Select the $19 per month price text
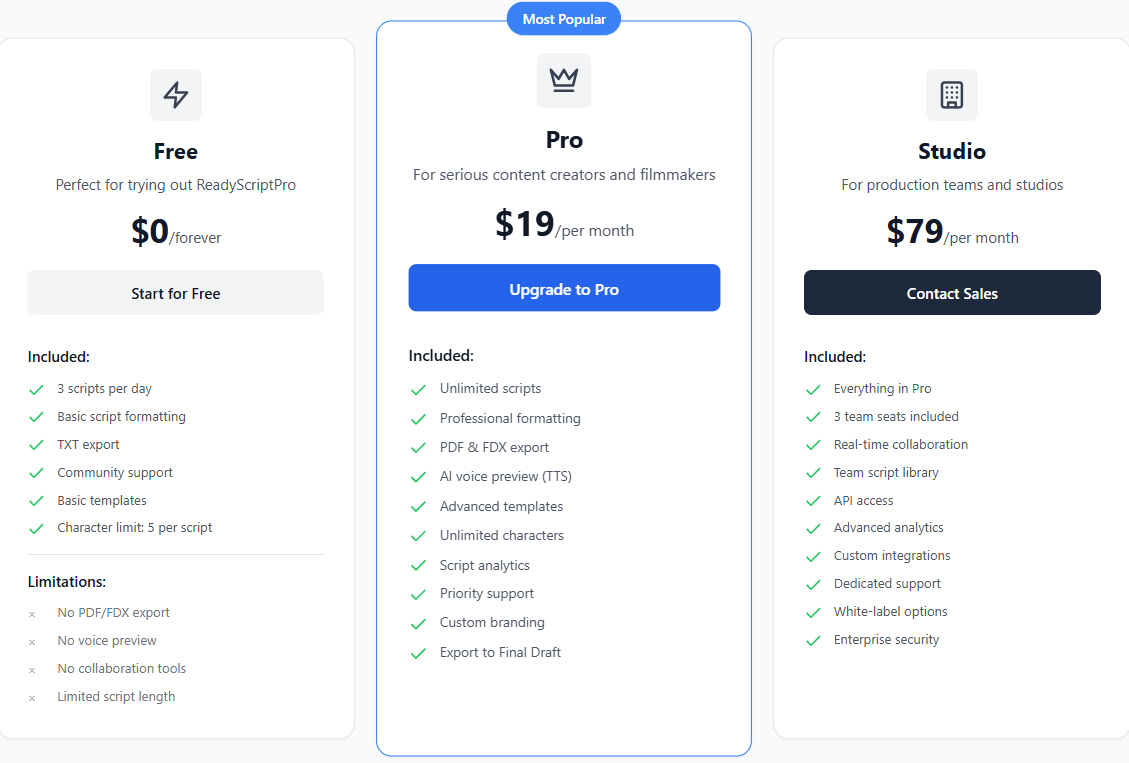Screen dimensions: 1129x763 click(563, 224)
